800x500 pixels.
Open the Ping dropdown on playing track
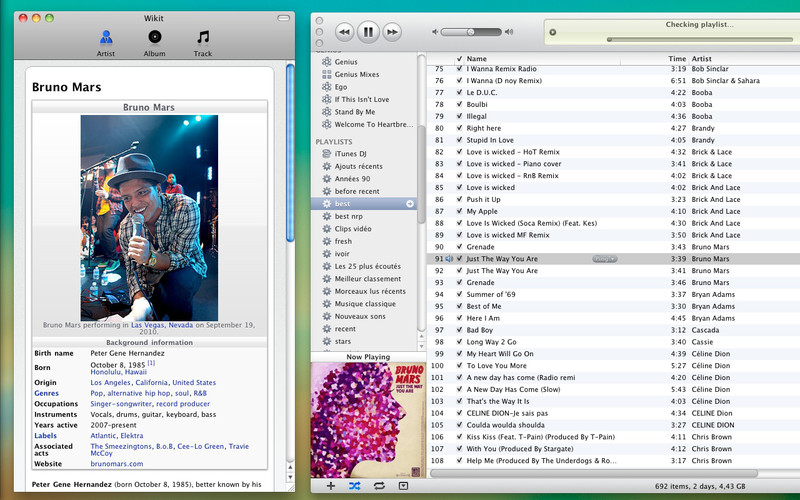pos(605,259)
